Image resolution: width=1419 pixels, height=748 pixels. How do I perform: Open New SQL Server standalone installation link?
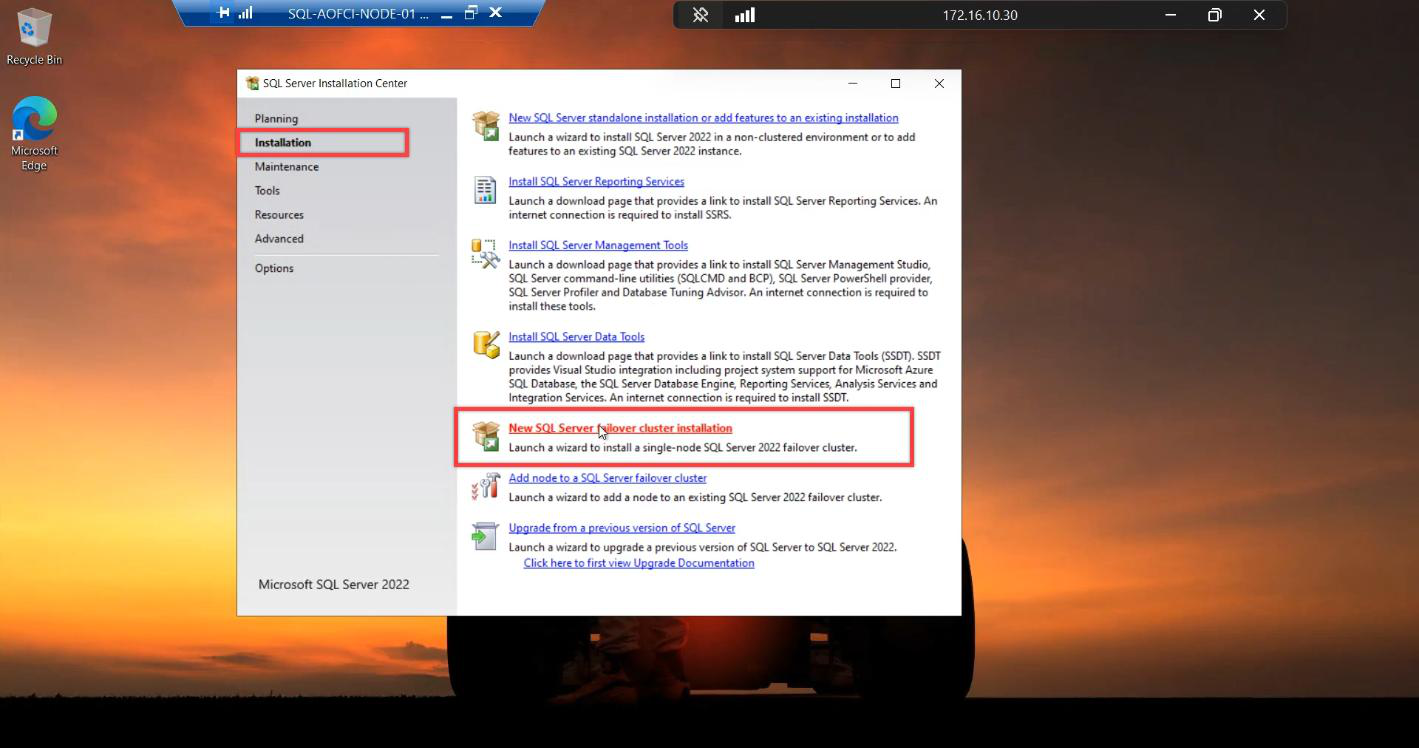[703, 118]
